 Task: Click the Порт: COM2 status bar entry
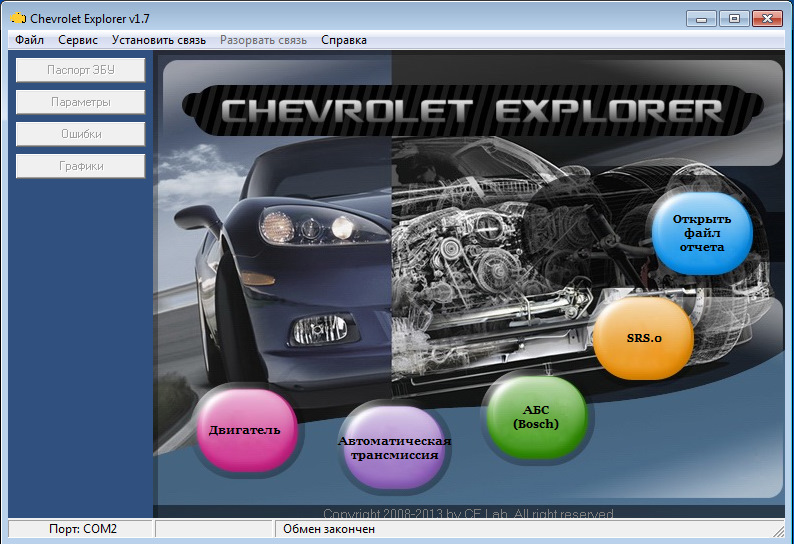[x=81, y=529]
